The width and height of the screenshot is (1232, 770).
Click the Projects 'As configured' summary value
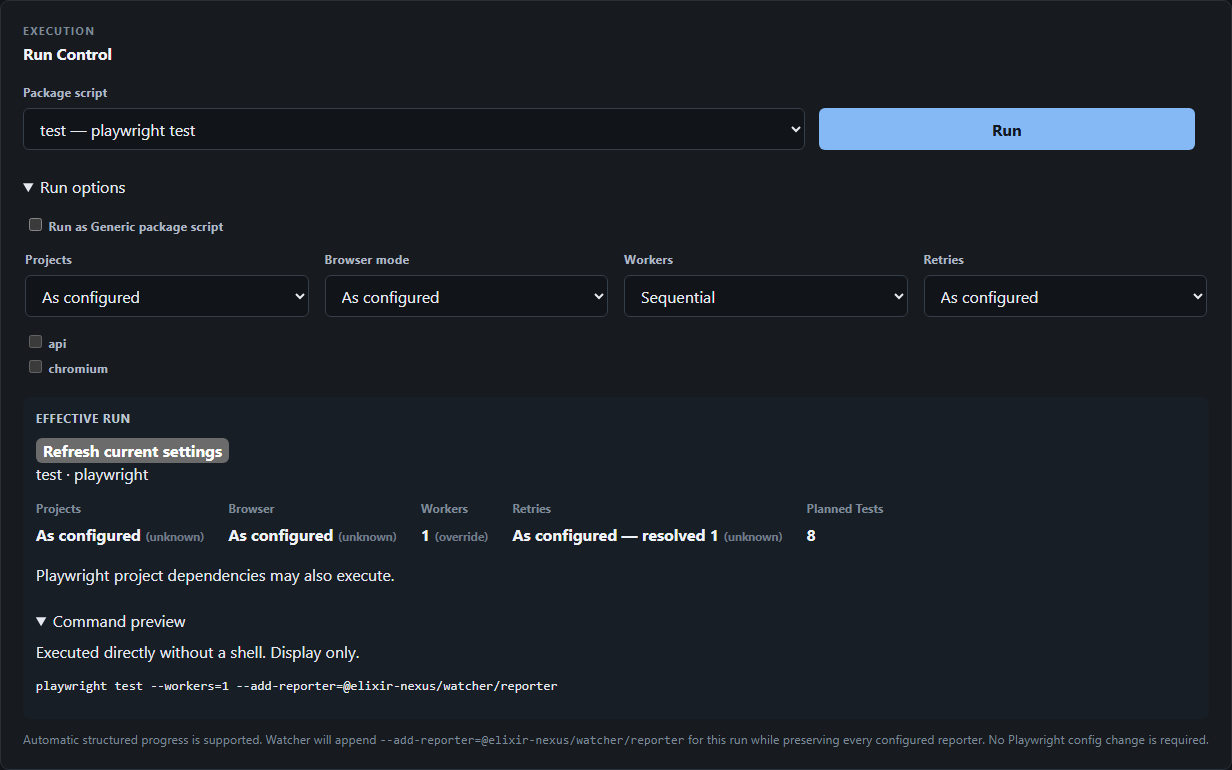(88, 536)
